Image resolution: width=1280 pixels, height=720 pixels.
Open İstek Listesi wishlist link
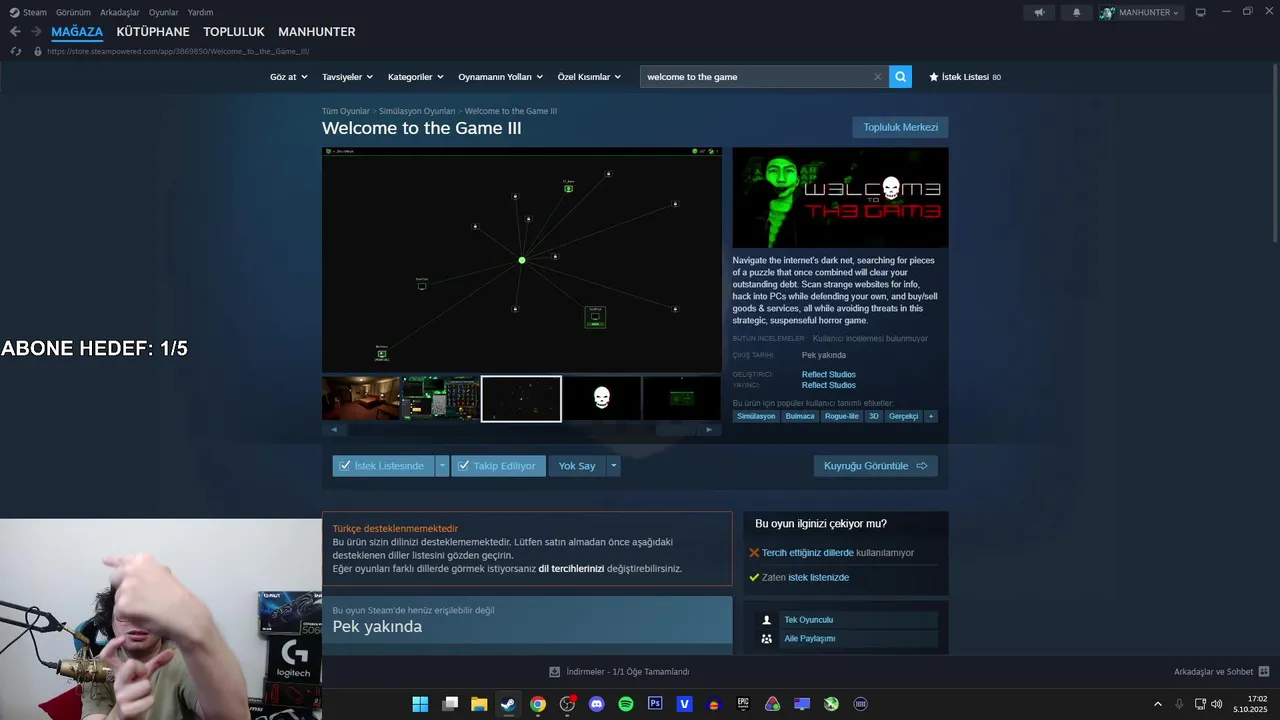pyautogui.click(x=965, y=77)
